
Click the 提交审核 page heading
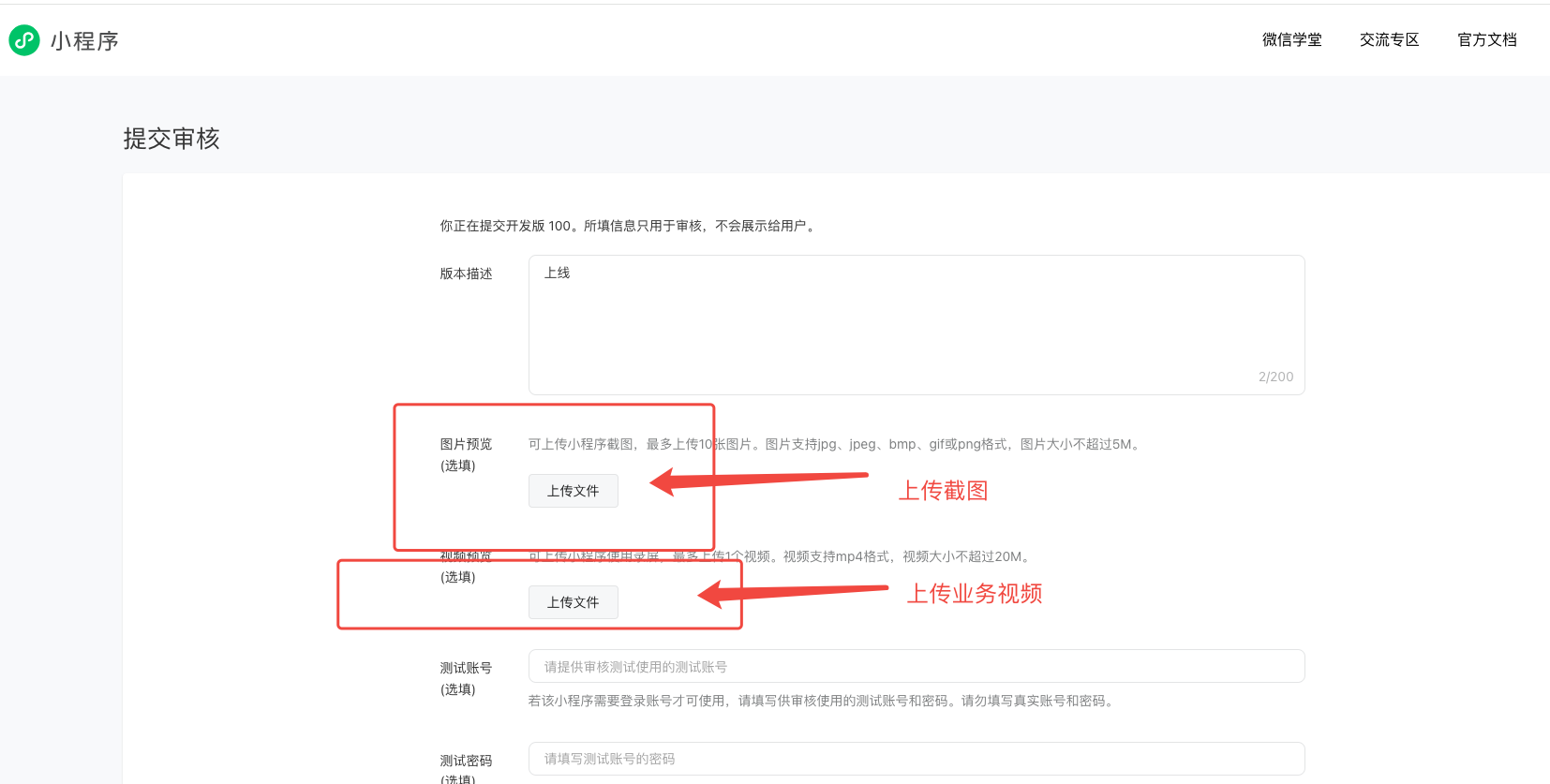171,139
